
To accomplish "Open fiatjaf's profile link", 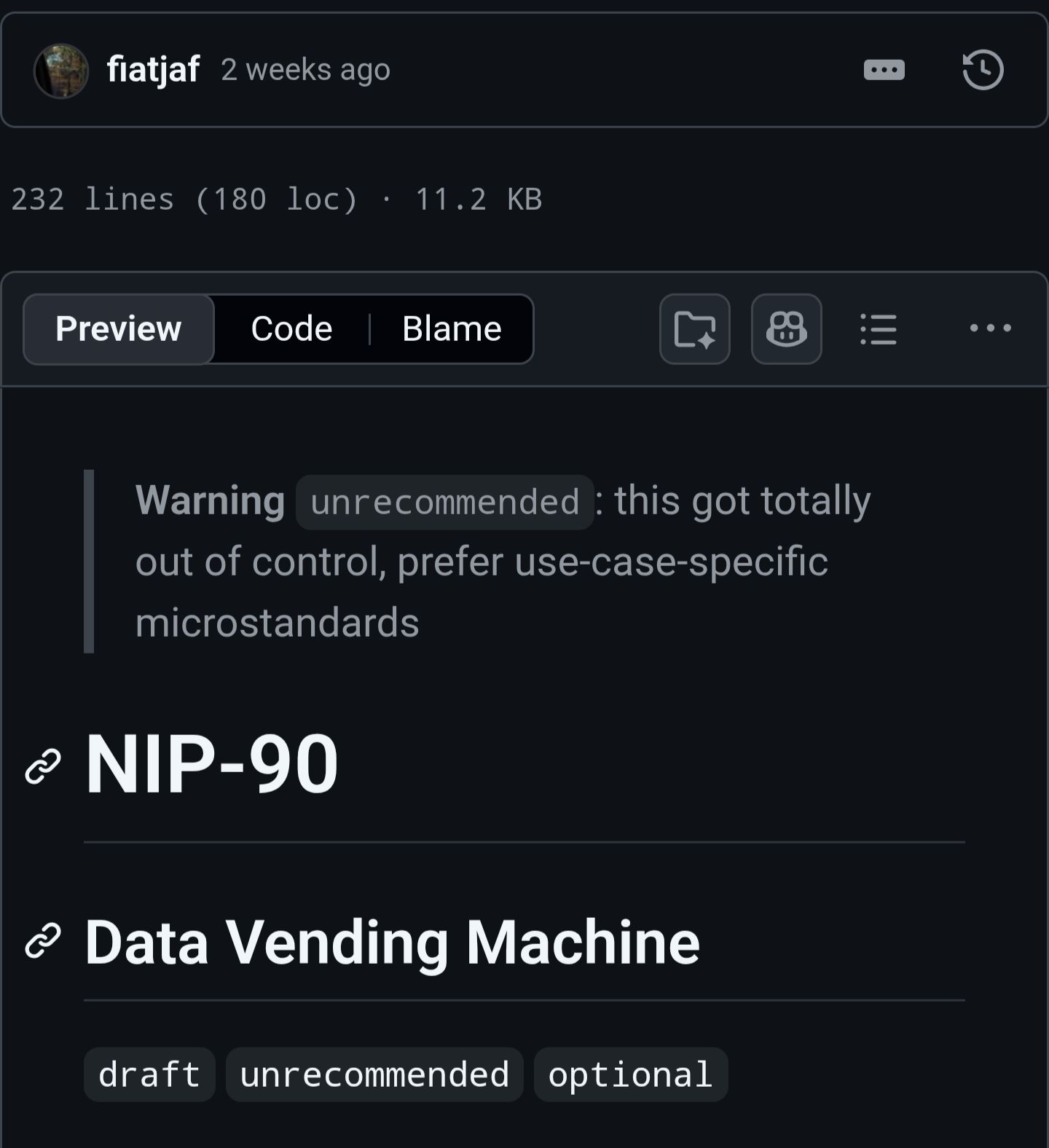I will click(153, 70).
